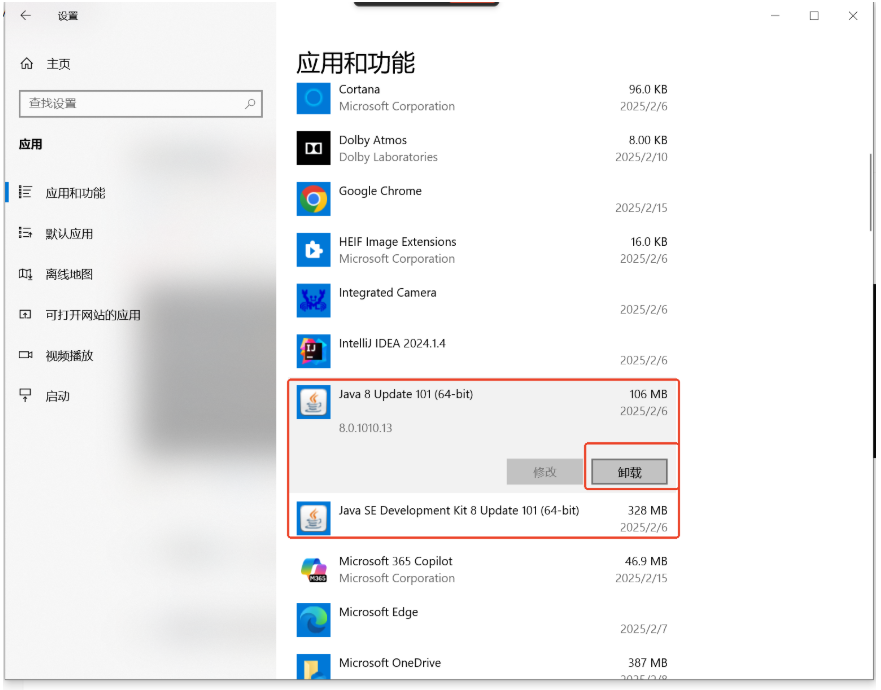Select Microsoft 365 Copilot entry name
This screenshot has height=690, width=881.
point(396,561)
